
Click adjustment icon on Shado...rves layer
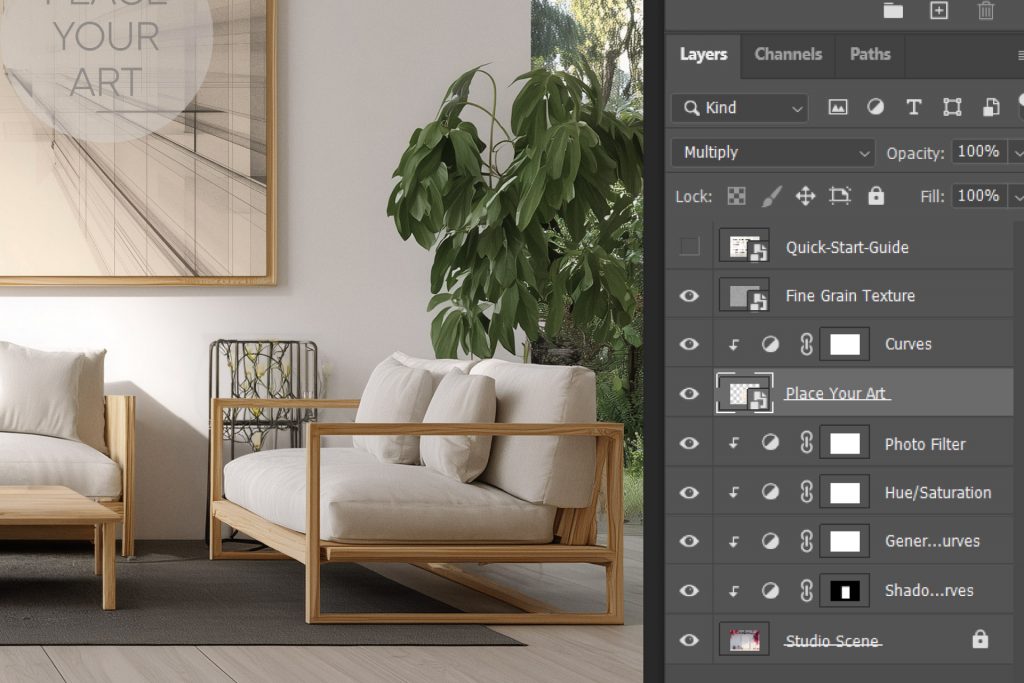(771, 591)
